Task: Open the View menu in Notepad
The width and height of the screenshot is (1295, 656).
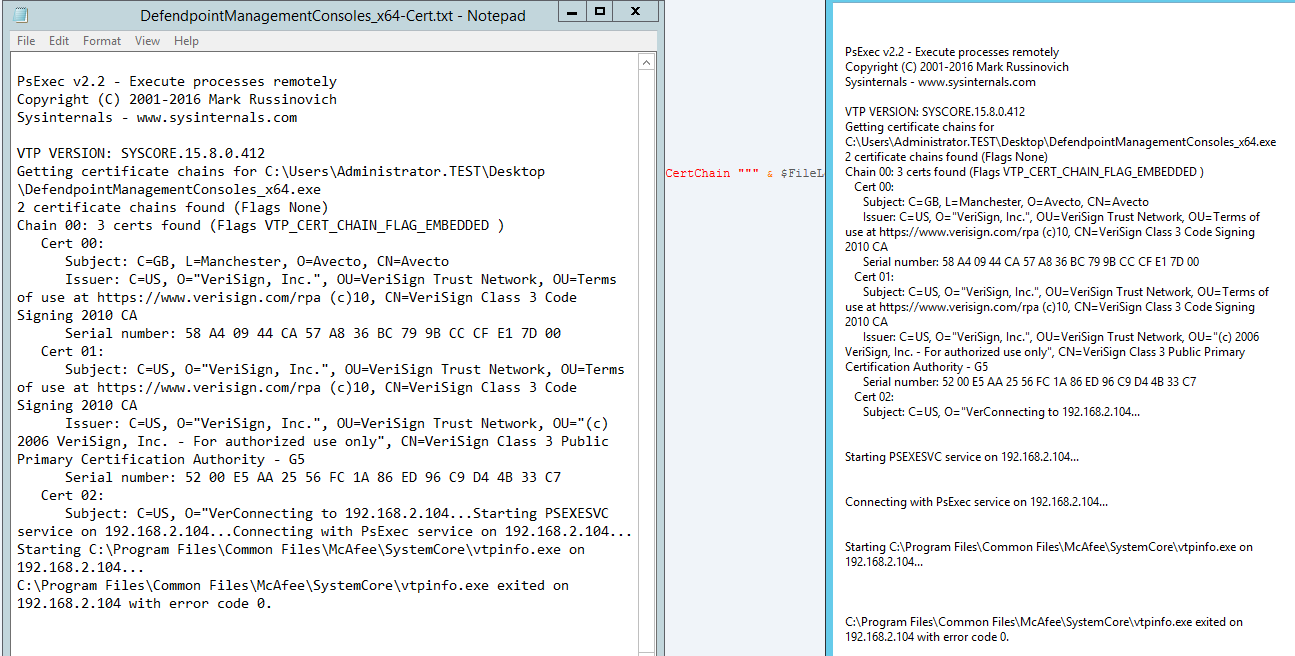Action: 147,41
